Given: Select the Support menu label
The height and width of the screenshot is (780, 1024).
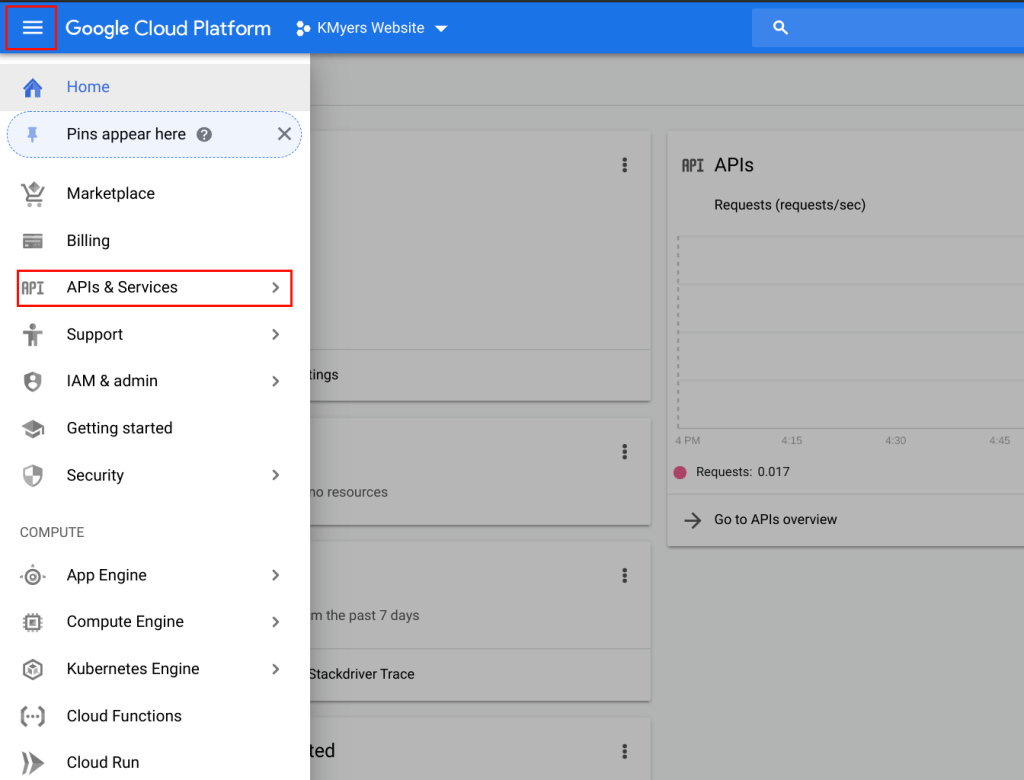Looking at the screenshot, I should pyautogui.click(x=95, y=334).
